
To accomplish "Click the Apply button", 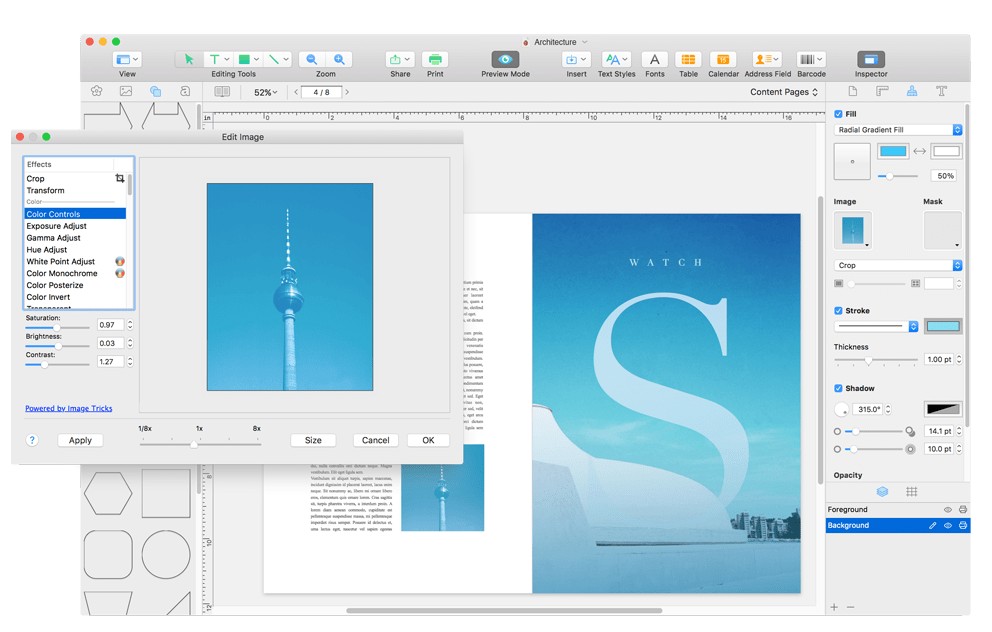I will click(80, 440).
